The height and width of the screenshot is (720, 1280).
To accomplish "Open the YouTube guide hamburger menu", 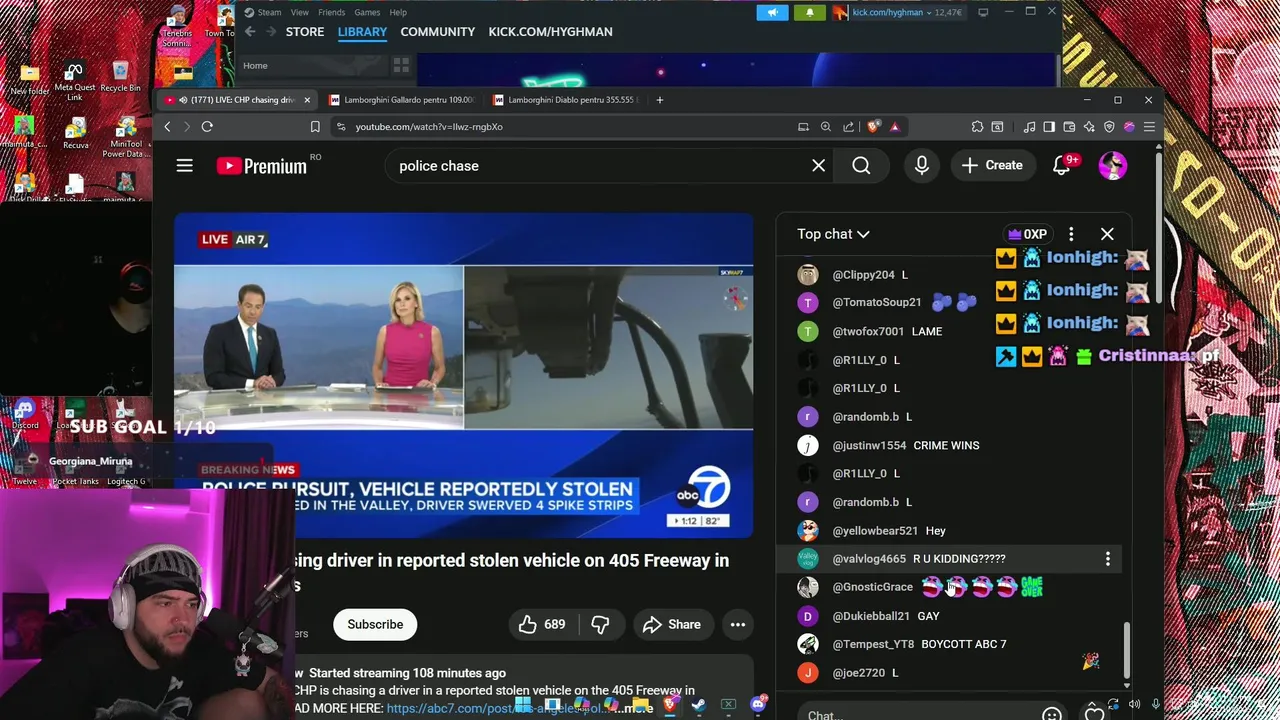I will click(185, 165).
